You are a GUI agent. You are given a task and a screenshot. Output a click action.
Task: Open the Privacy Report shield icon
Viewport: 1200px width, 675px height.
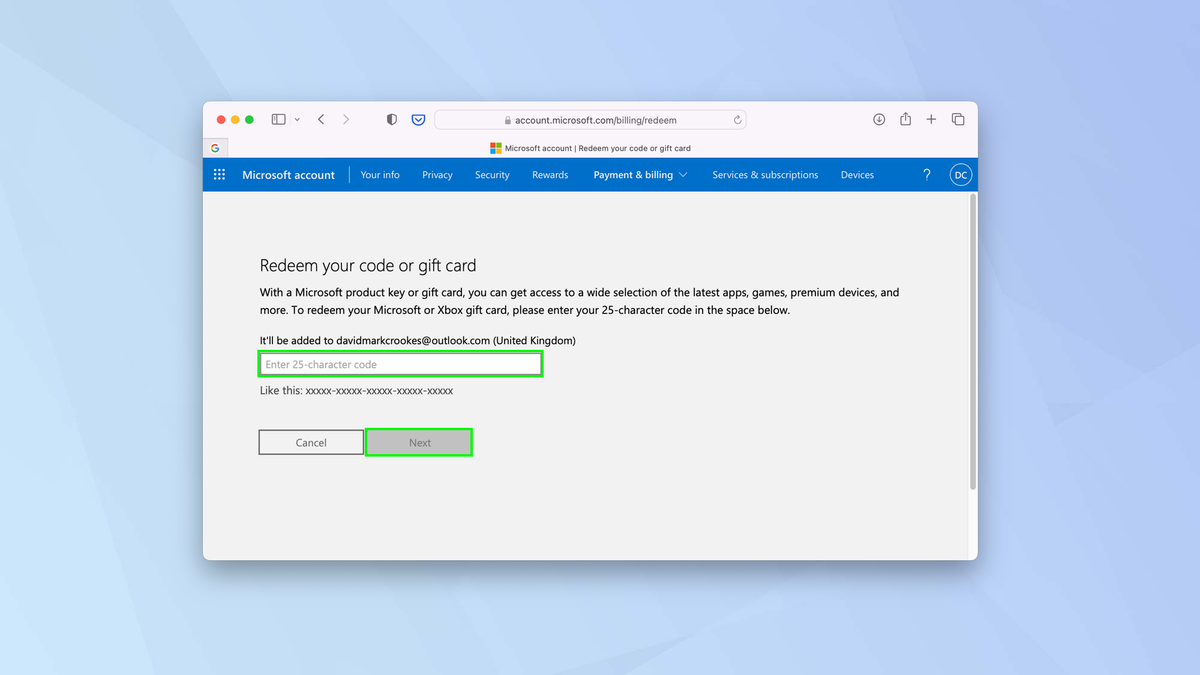click(x=391, y=119)
